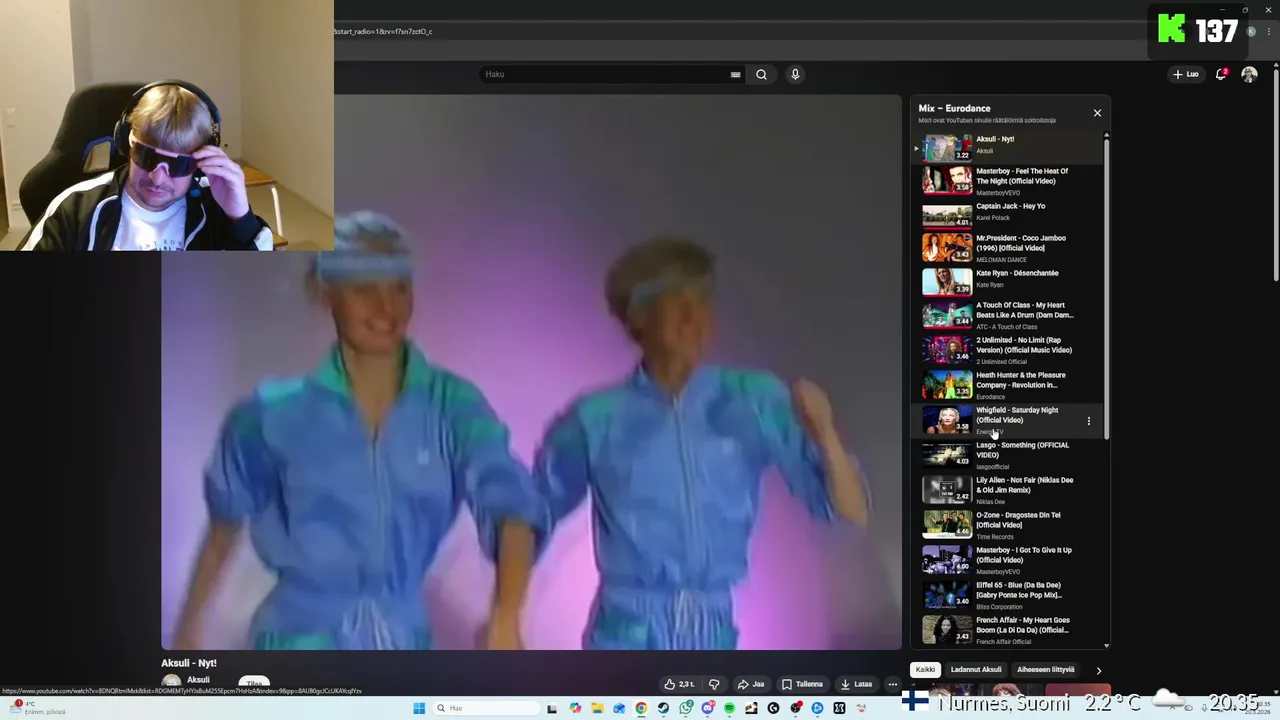Click the Time Records channel name
The image size is (1280, 720).
pos(995,537)
